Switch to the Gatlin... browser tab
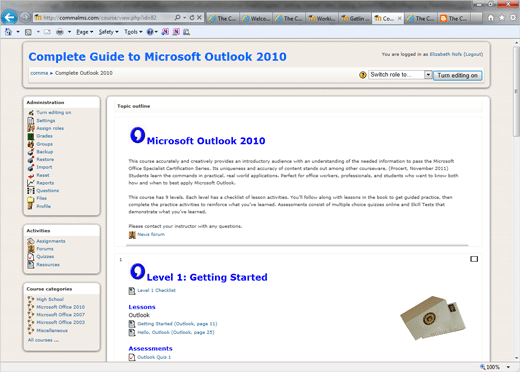This screenshot has width=520, height=372. pyautogui.click(x=355, y=18)
